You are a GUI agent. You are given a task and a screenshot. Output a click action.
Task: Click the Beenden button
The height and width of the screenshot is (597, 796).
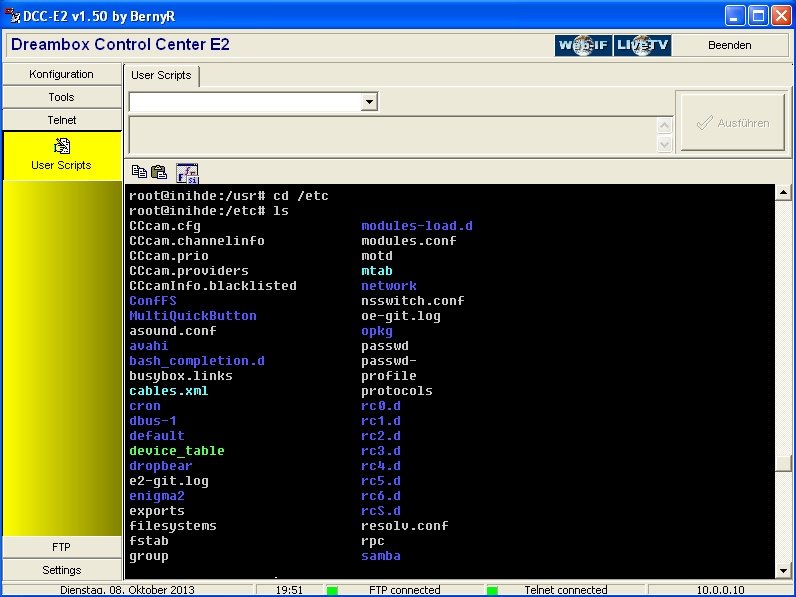click(729, 45)
